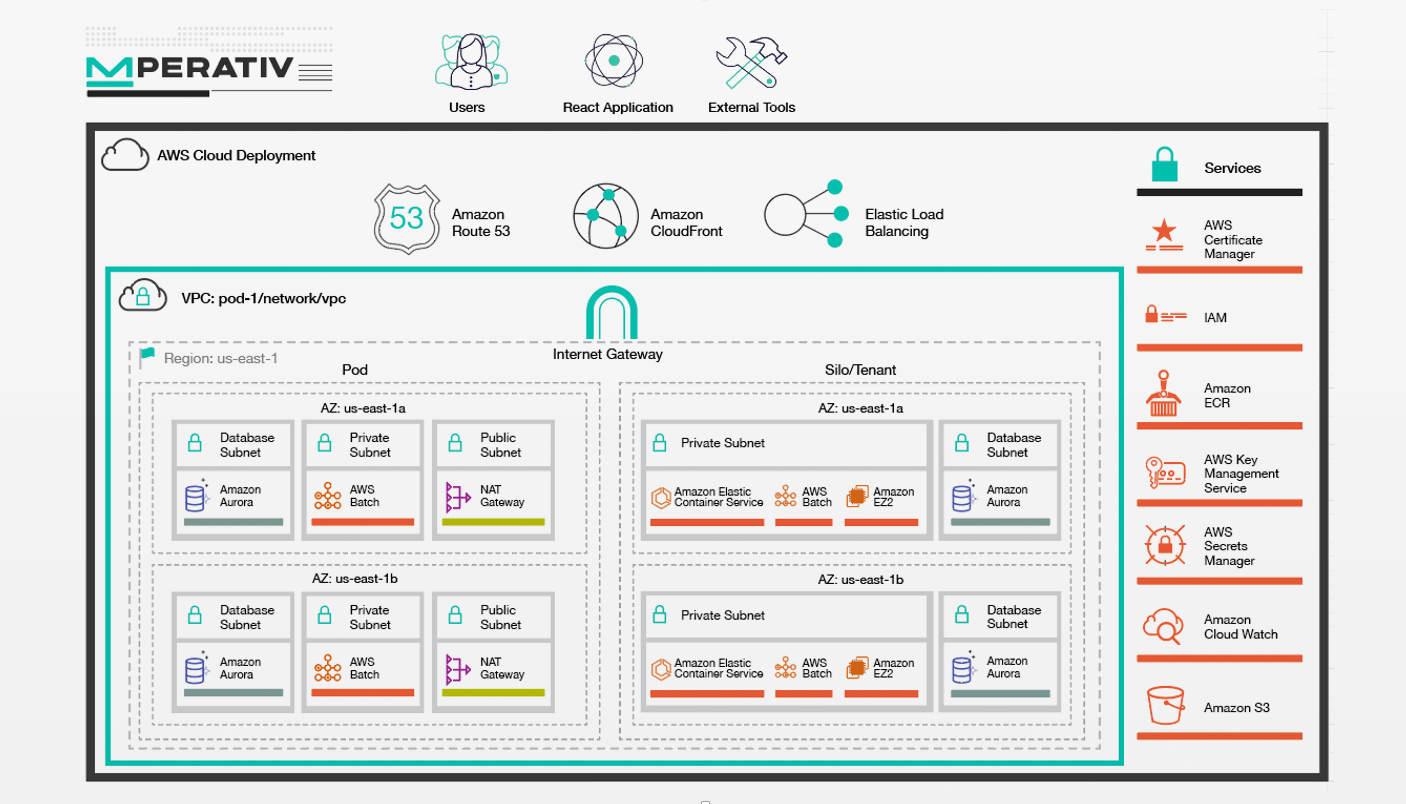Click the Users icon at top
This screenshot has height=804, width=1406.
click(471, 62)
